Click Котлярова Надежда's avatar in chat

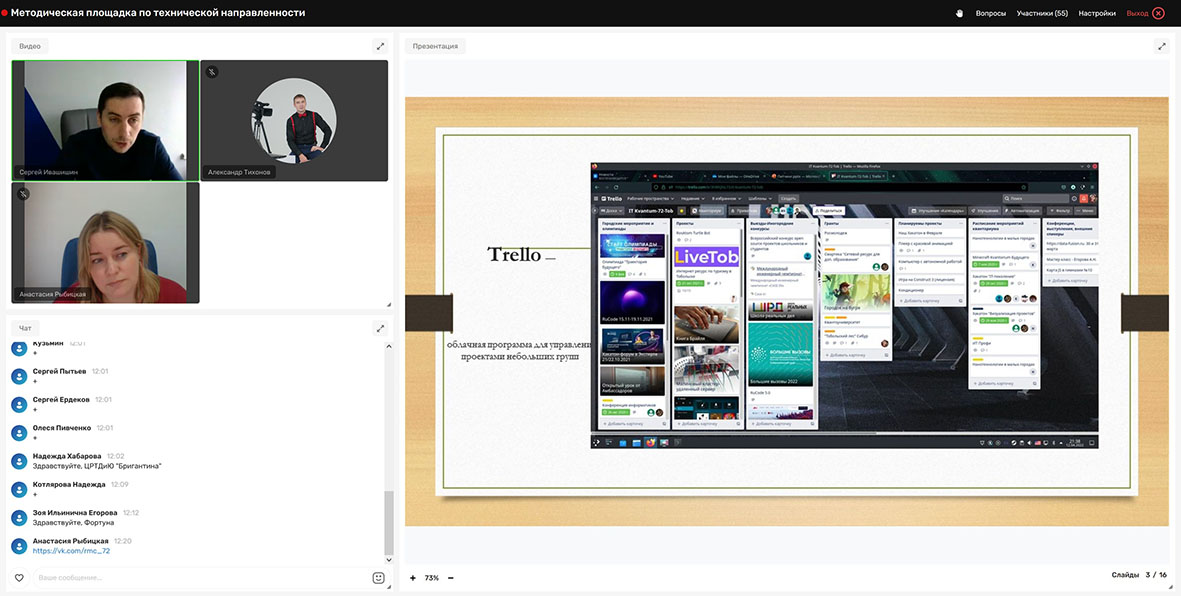(20, 490)
